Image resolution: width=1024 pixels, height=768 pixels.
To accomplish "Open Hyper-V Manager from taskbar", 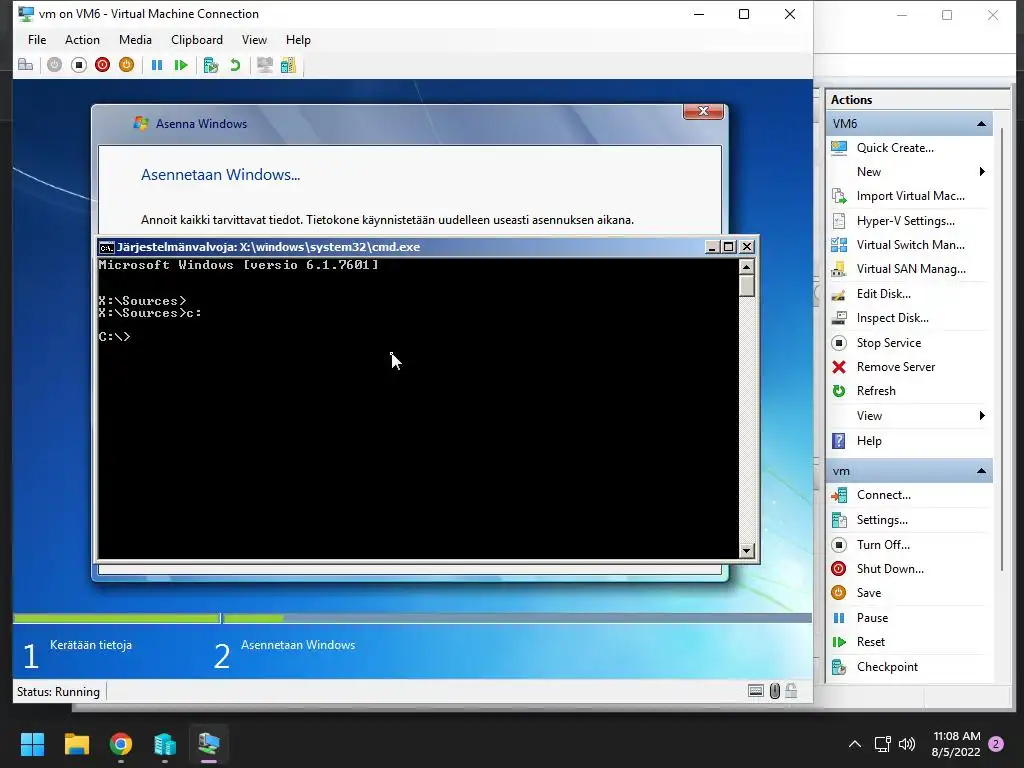I will click(x=165, y=744).
